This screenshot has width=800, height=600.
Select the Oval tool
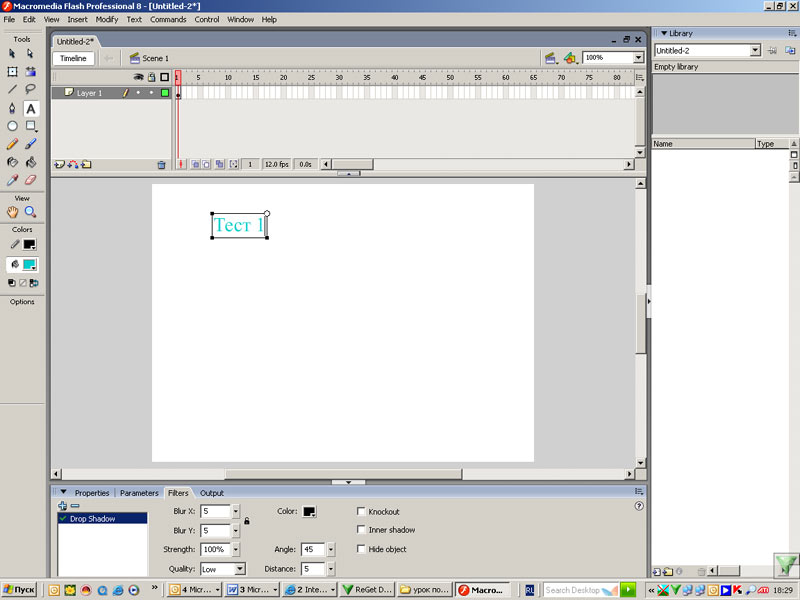(12, 126)
